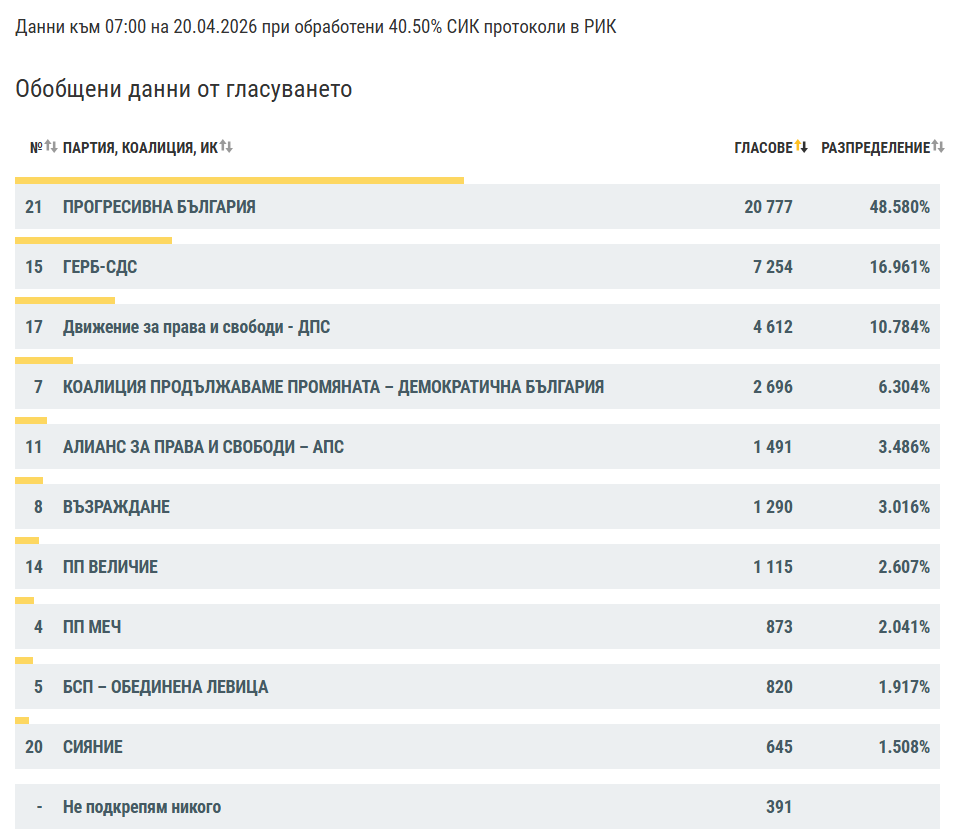Pick the ПП МЕЧ row label
The height and width of the screenshot is (830, 955).
pyautogui.click(x=92, y=627)
